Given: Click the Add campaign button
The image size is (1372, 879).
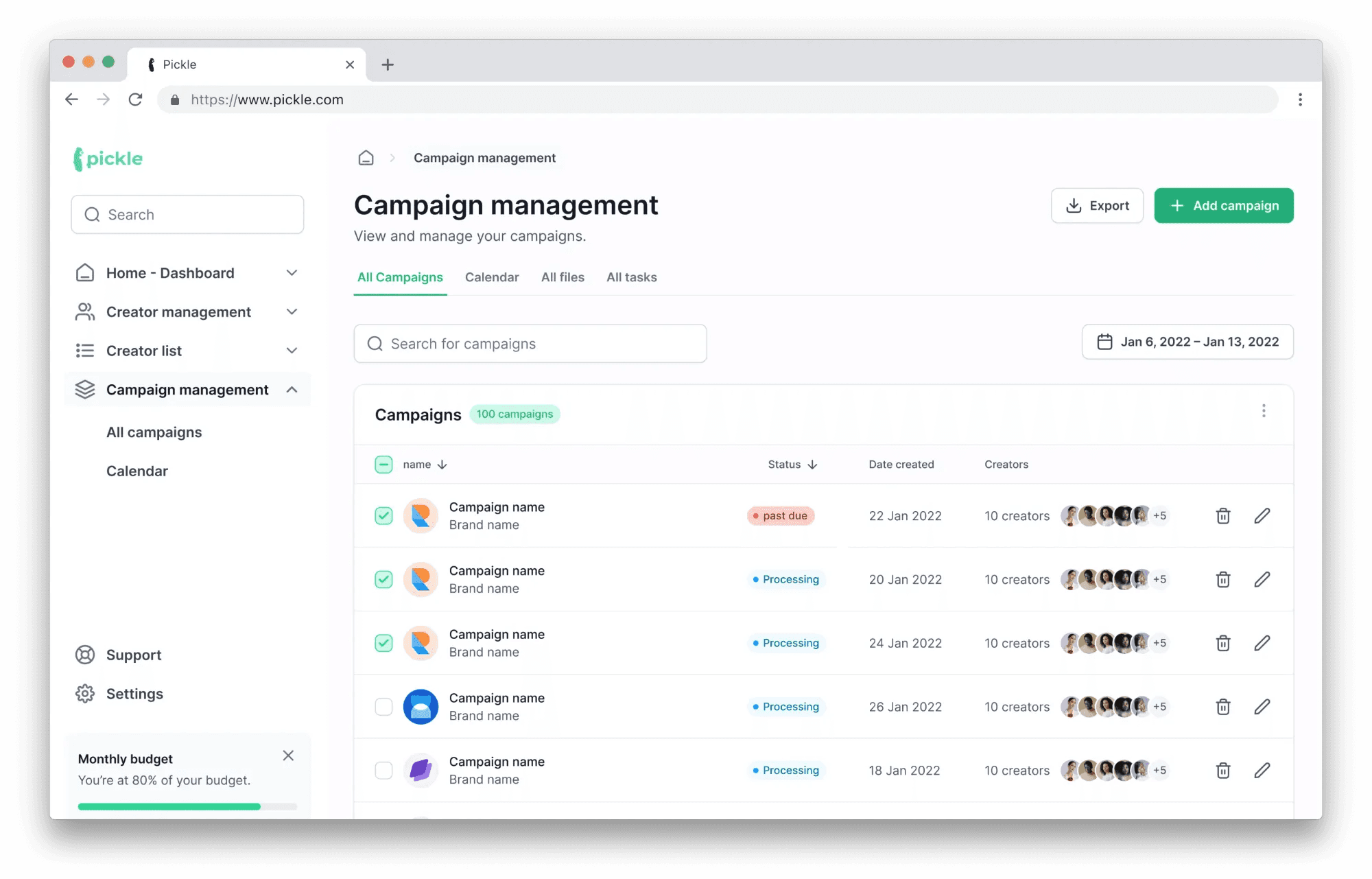Looking at the screenshot, I should pos(1224,206).
